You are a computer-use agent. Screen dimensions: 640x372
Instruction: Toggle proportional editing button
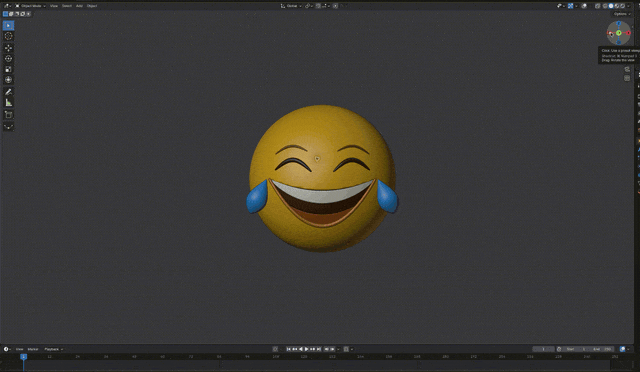coord(335,6)
